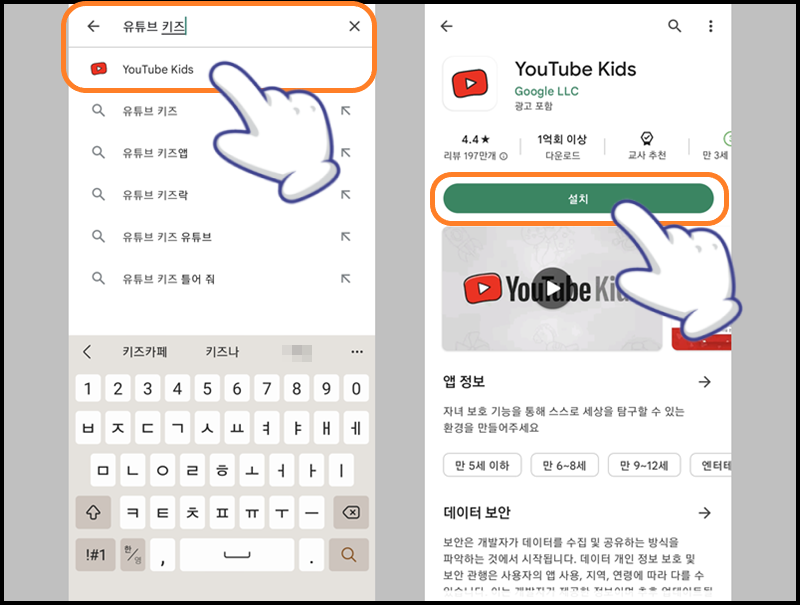Tap back arrow in search screen

tap(93, 26)
